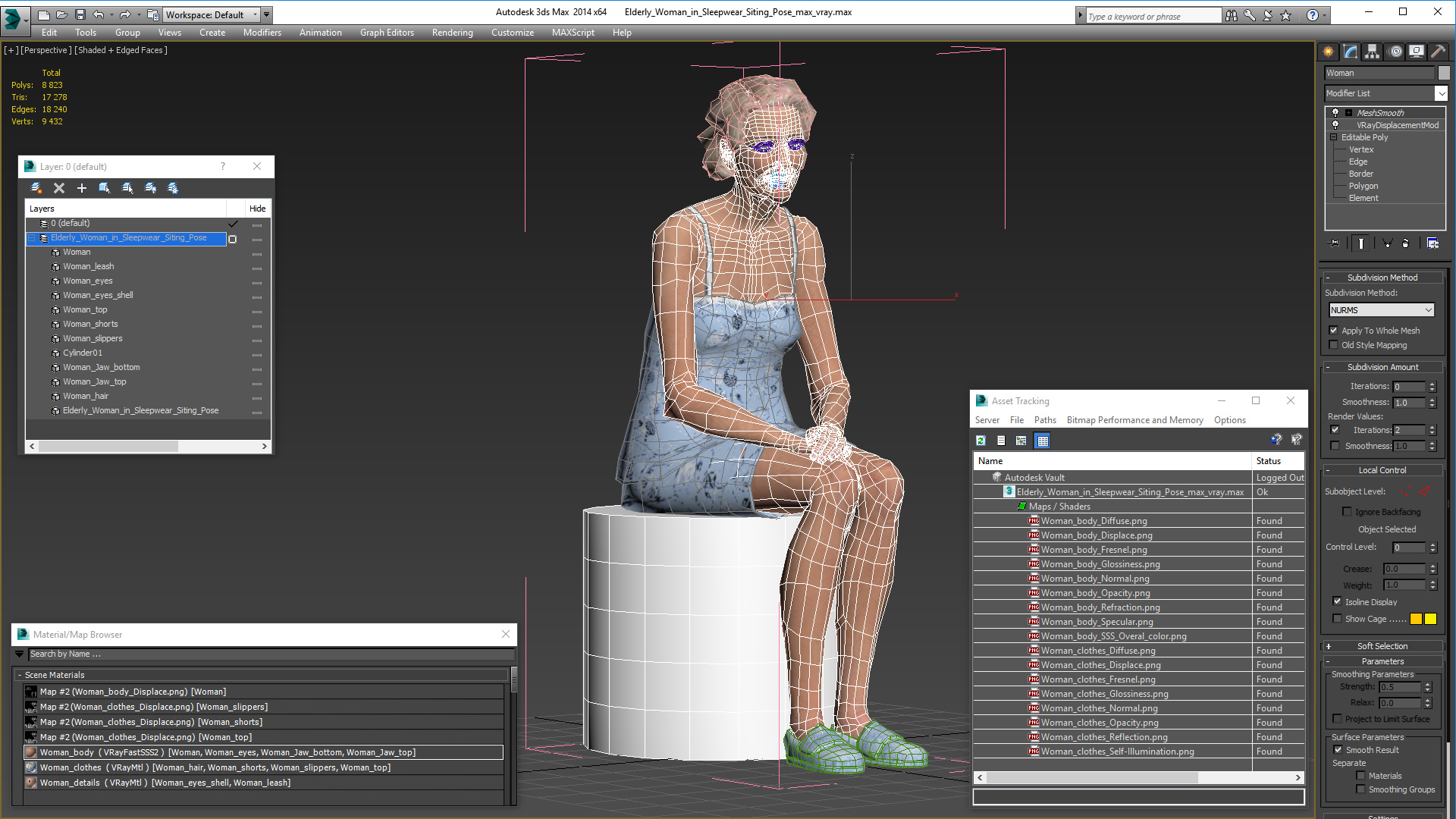The height and width of the screenshot is (819, 1456).
Task: Click the first orange Show Cage color swatch
Action: click(x=1416, y=619)
